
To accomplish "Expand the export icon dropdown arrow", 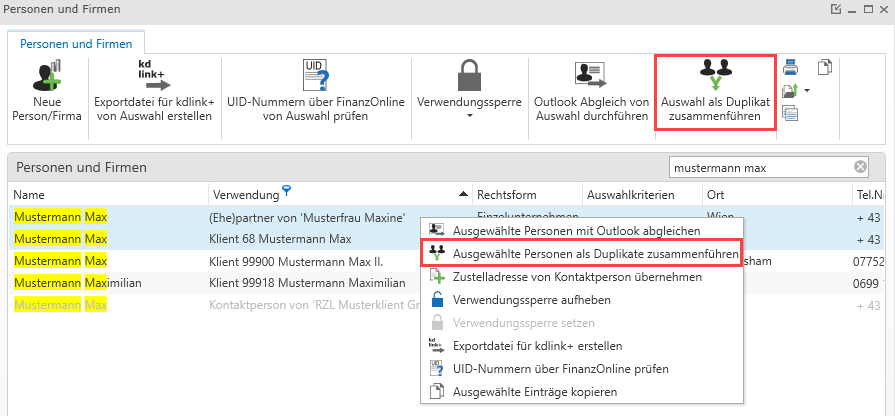I will (806, 92).
